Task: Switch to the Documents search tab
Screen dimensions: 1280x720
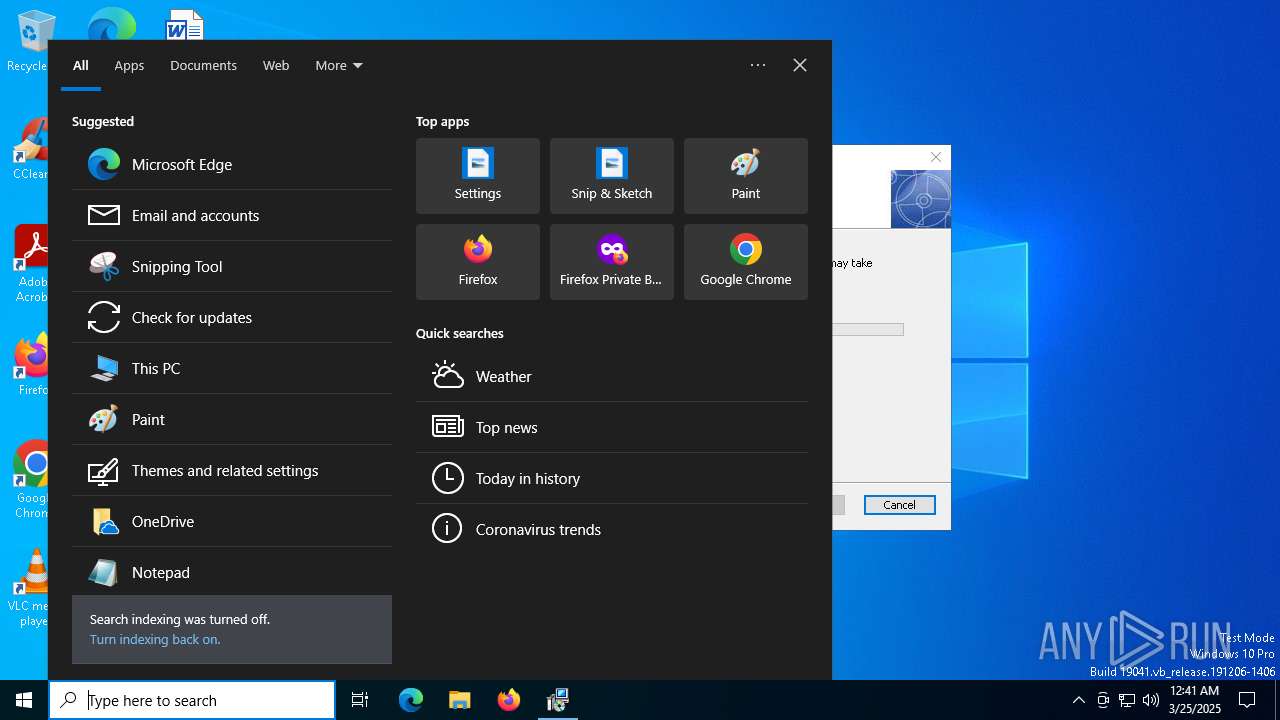Action: [x=203, y=65]
